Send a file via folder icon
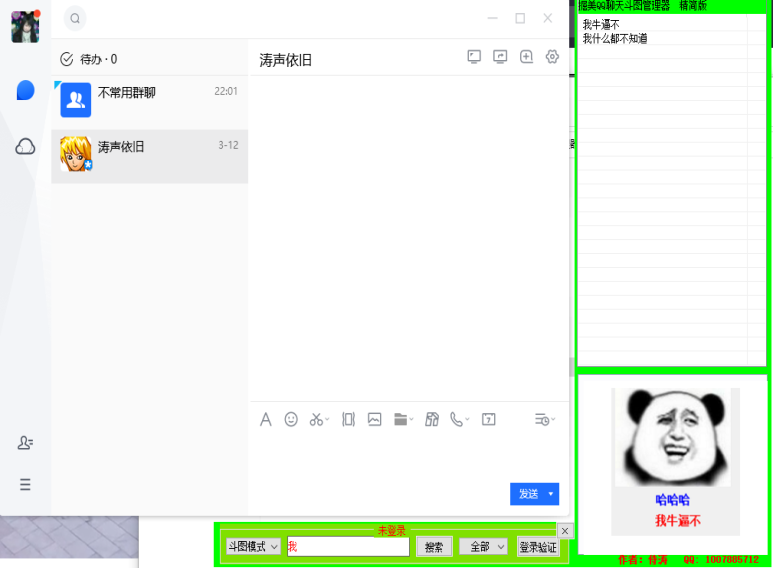Viewport: 773px width, 568px height. (x=401, y=420)
